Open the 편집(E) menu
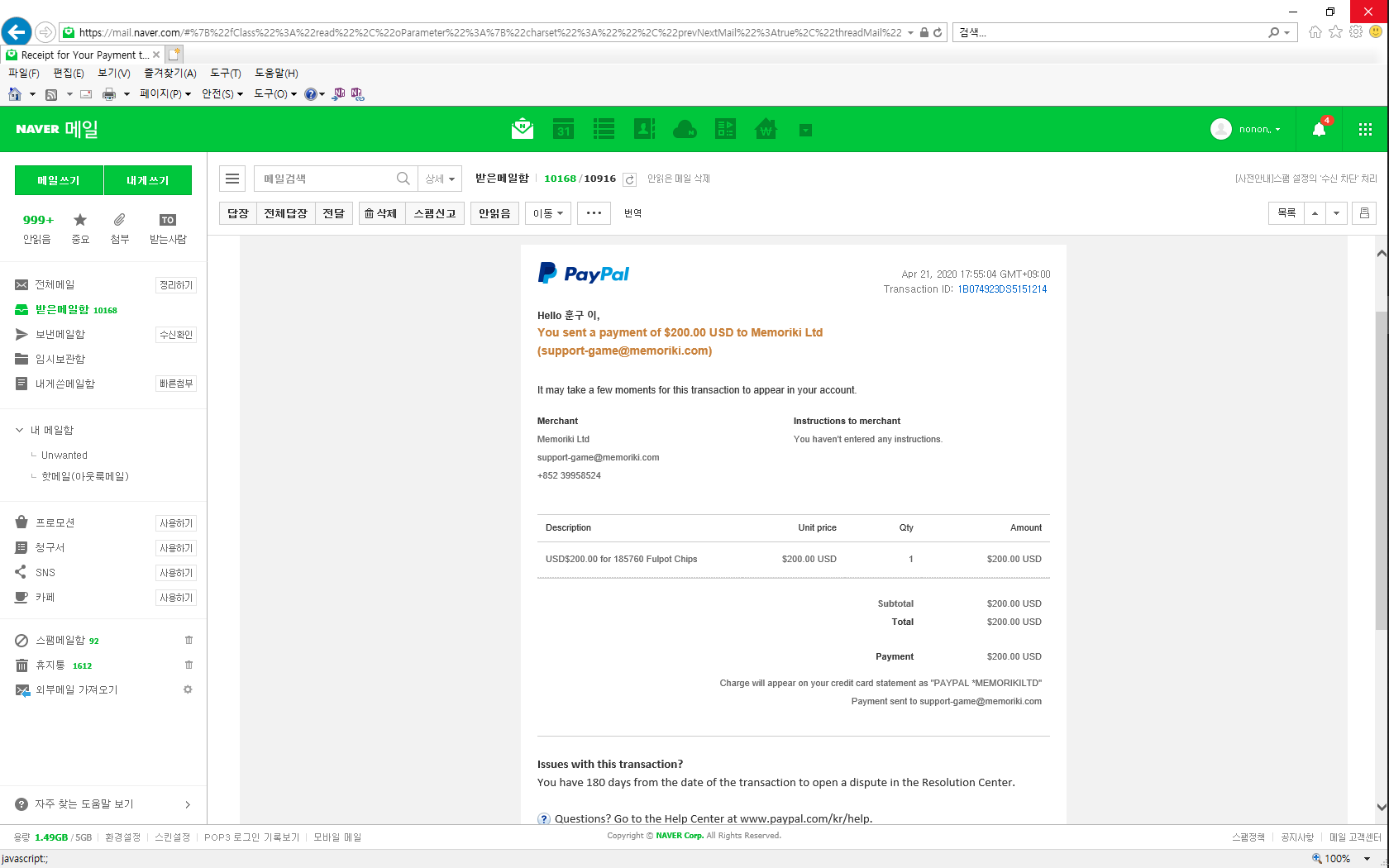1389x868 pixels. pyautogui.click(x=69, y=73)
